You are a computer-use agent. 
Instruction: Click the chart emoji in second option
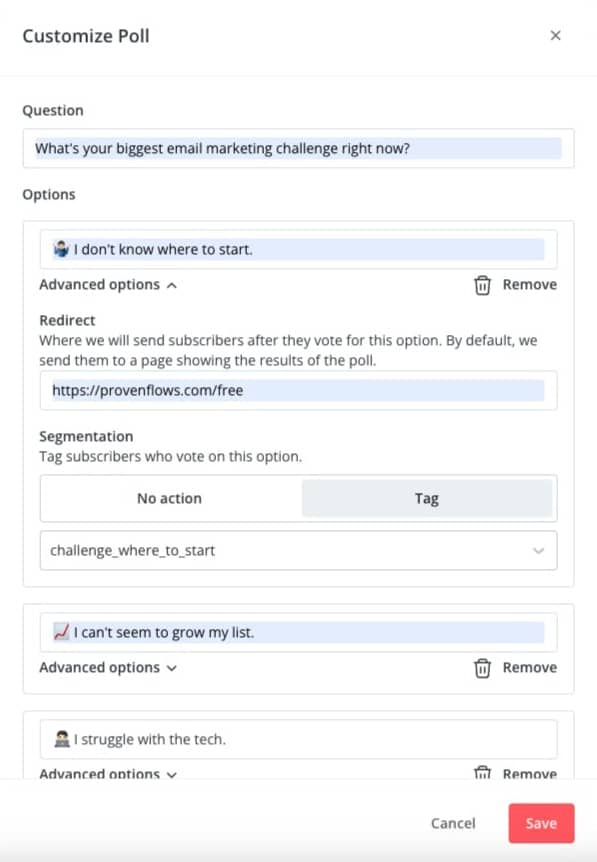click(x=61, y=632)
